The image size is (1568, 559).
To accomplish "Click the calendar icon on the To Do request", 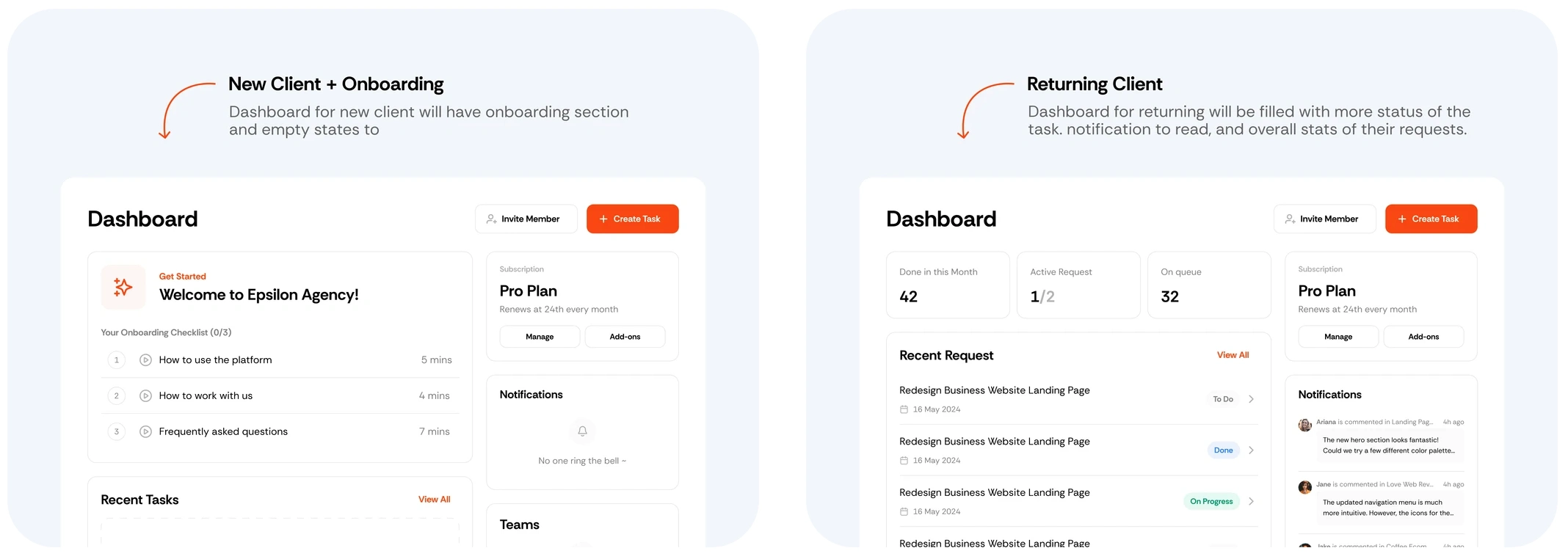I will pyautogui.click(x=904, y=409).
